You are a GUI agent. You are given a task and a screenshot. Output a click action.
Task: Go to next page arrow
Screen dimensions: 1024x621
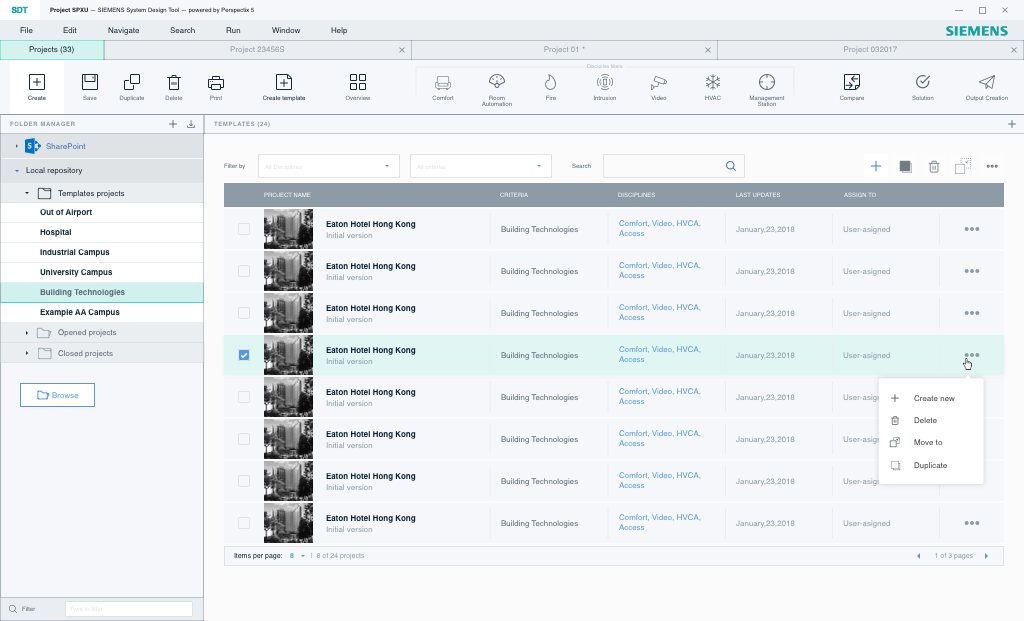click(986, 556)
